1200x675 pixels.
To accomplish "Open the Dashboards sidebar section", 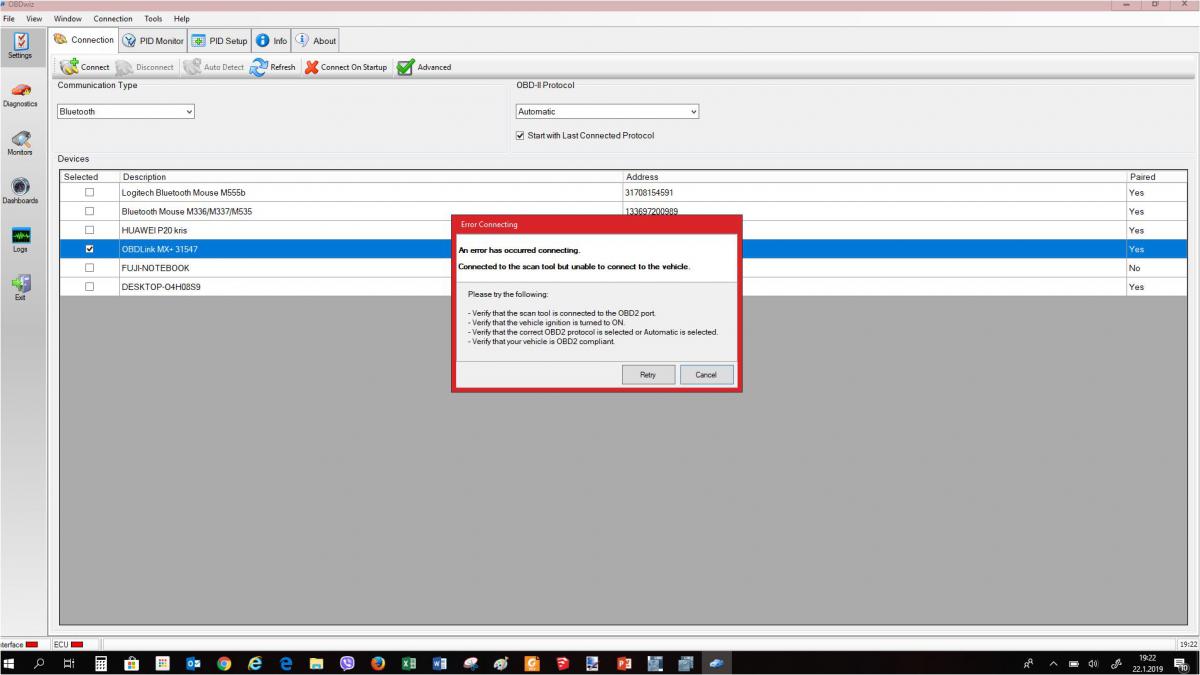I will coord(20,191).
